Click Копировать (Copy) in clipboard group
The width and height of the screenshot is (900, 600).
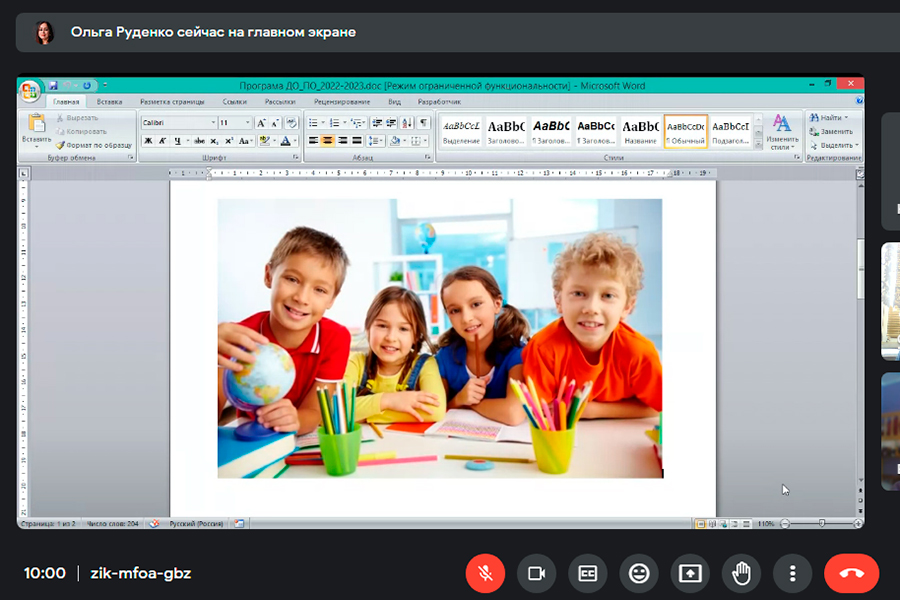point(81,131)
